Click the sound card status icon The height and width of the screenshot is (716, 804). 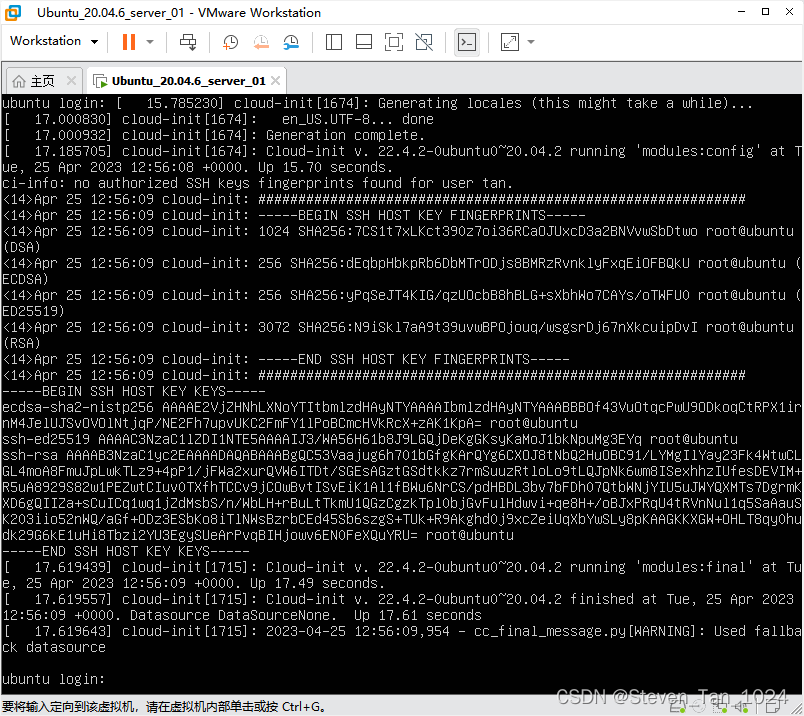pyautogui.click(x=740, y=707)
